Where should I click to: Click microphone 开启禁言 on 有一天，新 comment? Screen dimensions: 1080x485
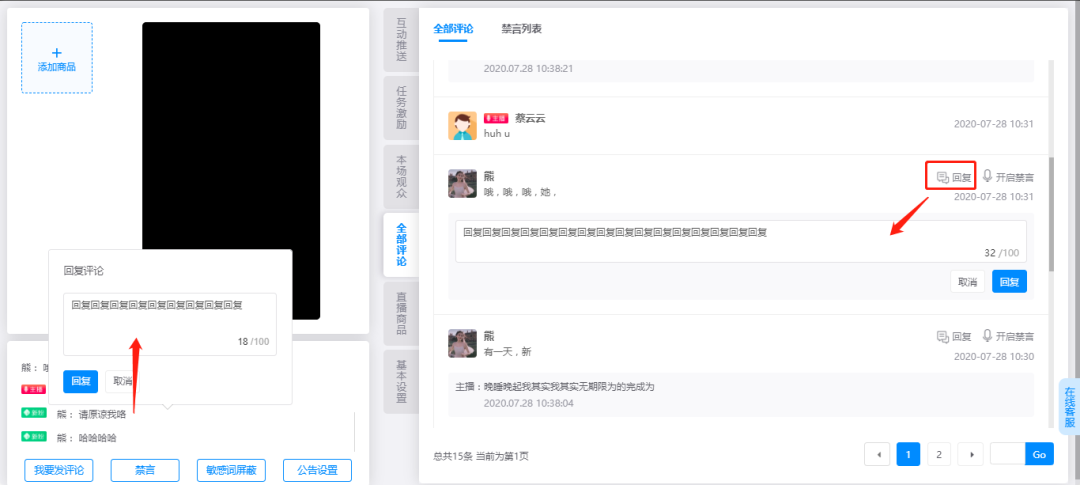pyautogui.click(x=1008, y=336)
